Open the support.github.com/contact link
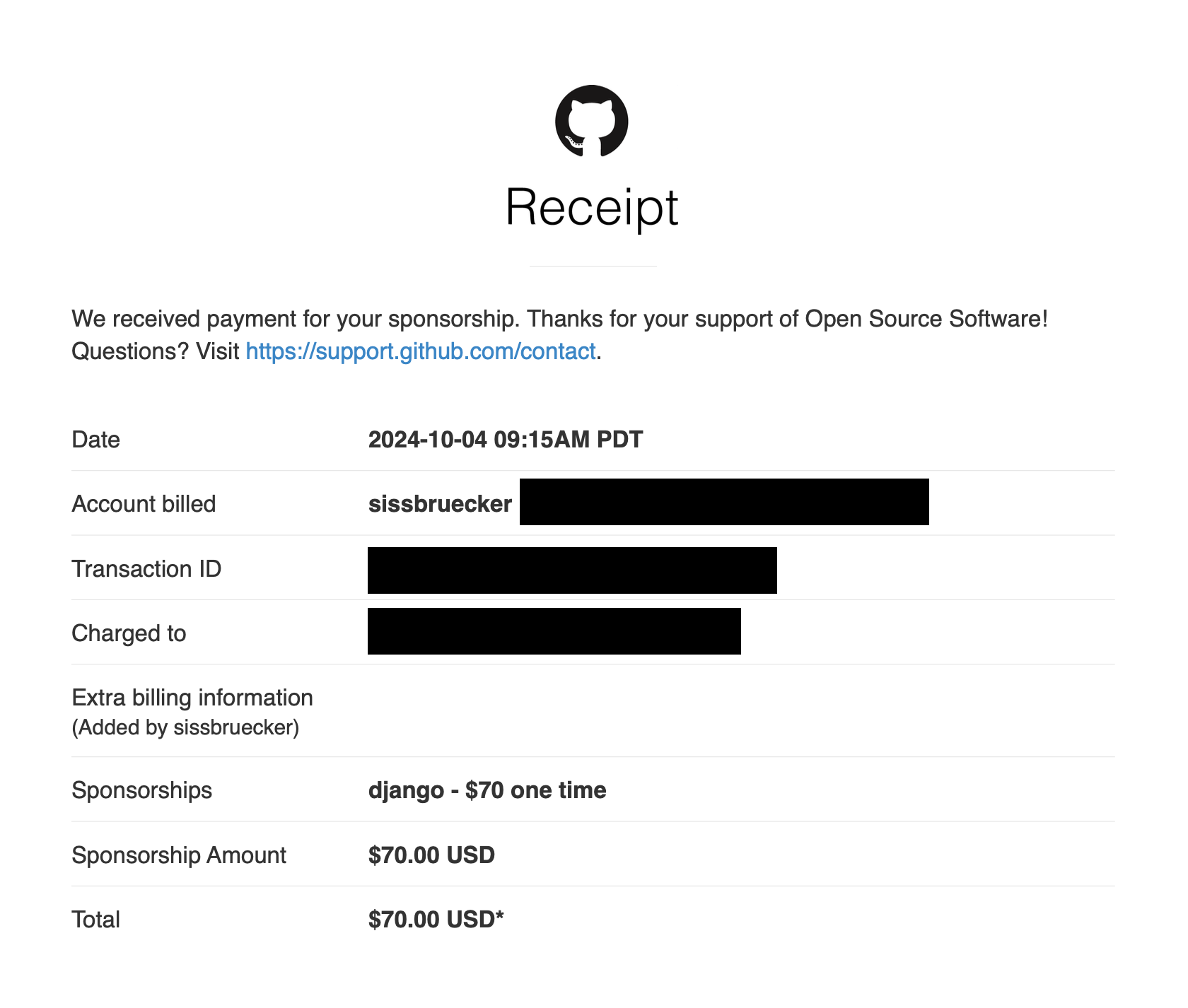The image size is (1188, 1008). point(421,351)
